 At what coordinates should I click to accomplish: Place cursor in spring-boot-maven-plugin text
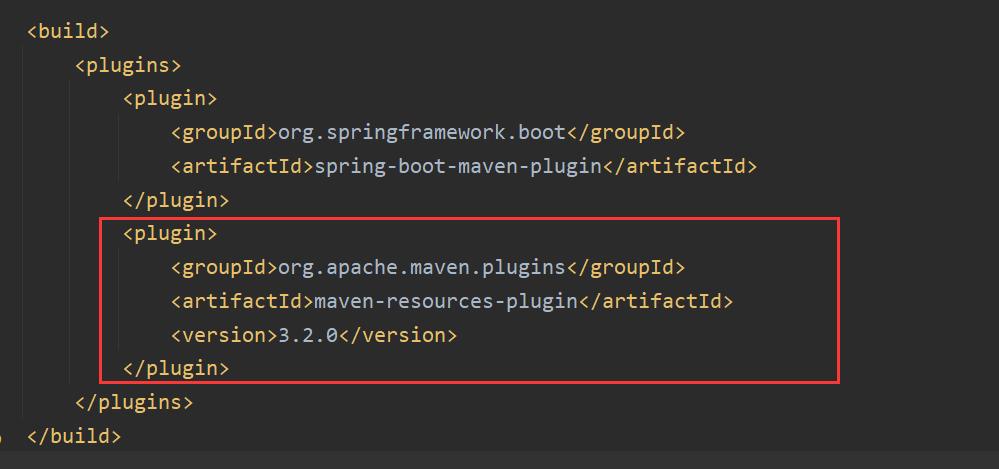tap(458, 166)
